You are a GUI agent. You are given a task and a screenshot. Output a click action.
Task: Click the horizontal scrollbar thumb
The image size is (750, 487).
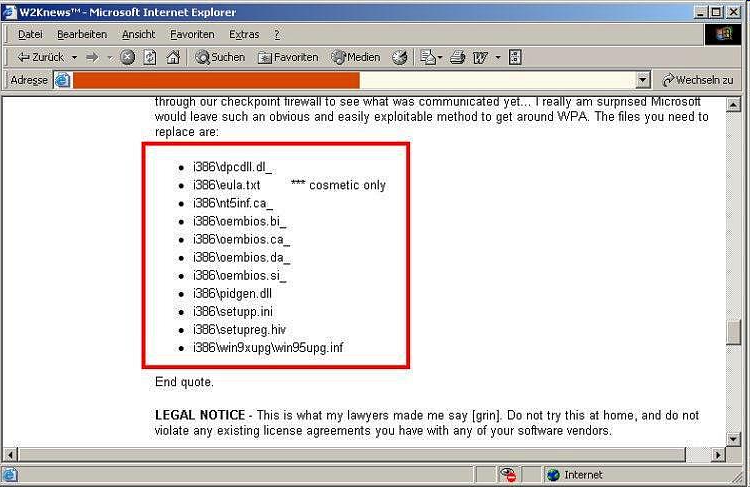click(352, 454)
